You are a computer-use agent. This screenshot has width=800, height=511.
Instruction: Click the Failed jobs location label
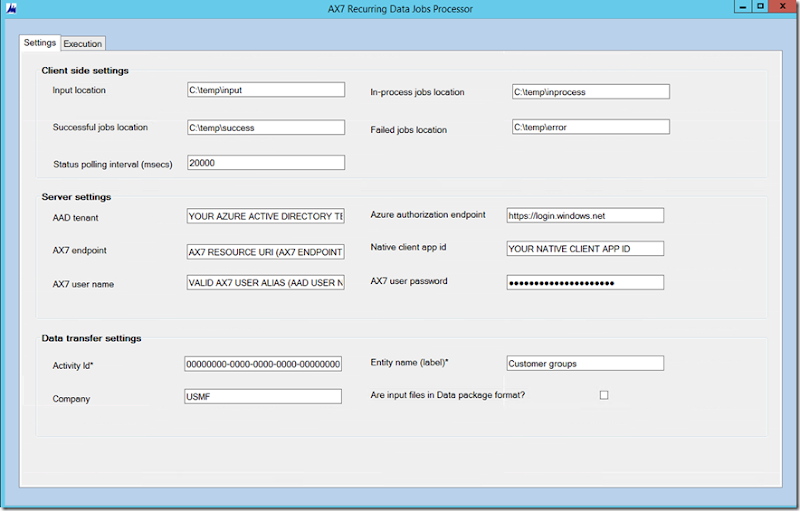coord(408,130)
